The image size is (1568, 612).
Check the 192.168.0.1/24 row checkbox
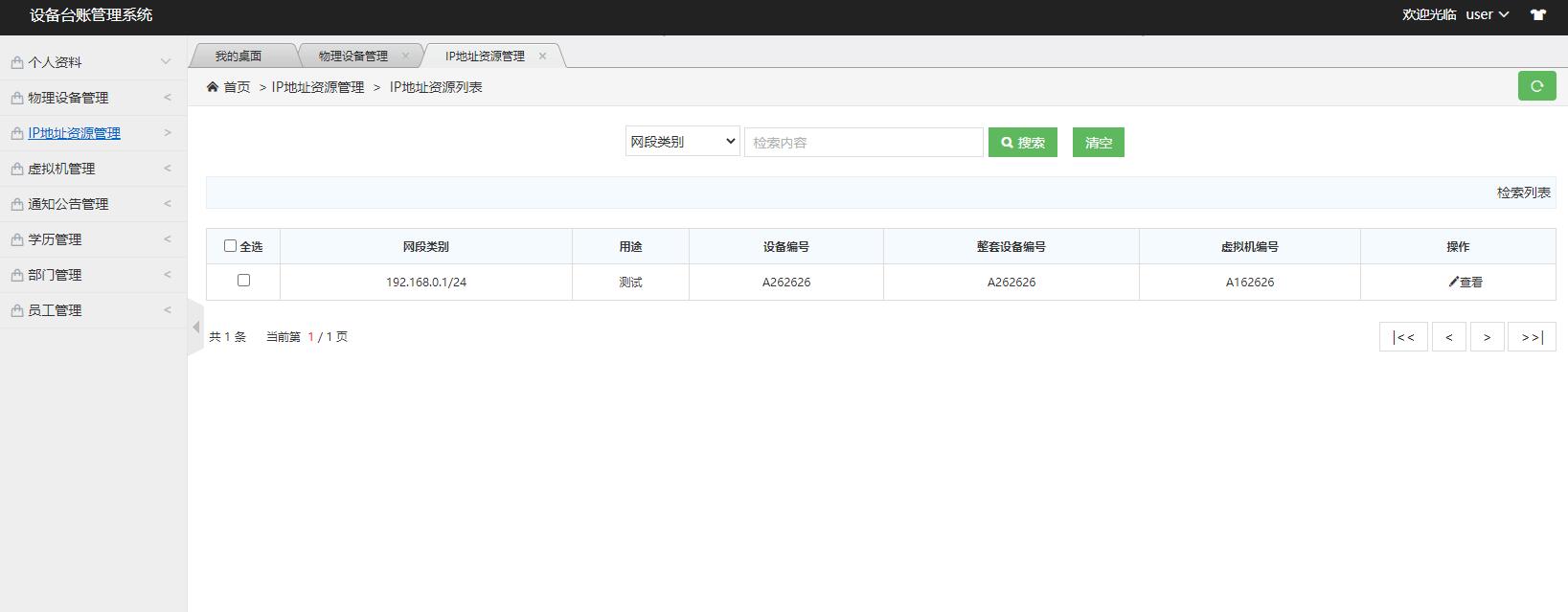243,281
